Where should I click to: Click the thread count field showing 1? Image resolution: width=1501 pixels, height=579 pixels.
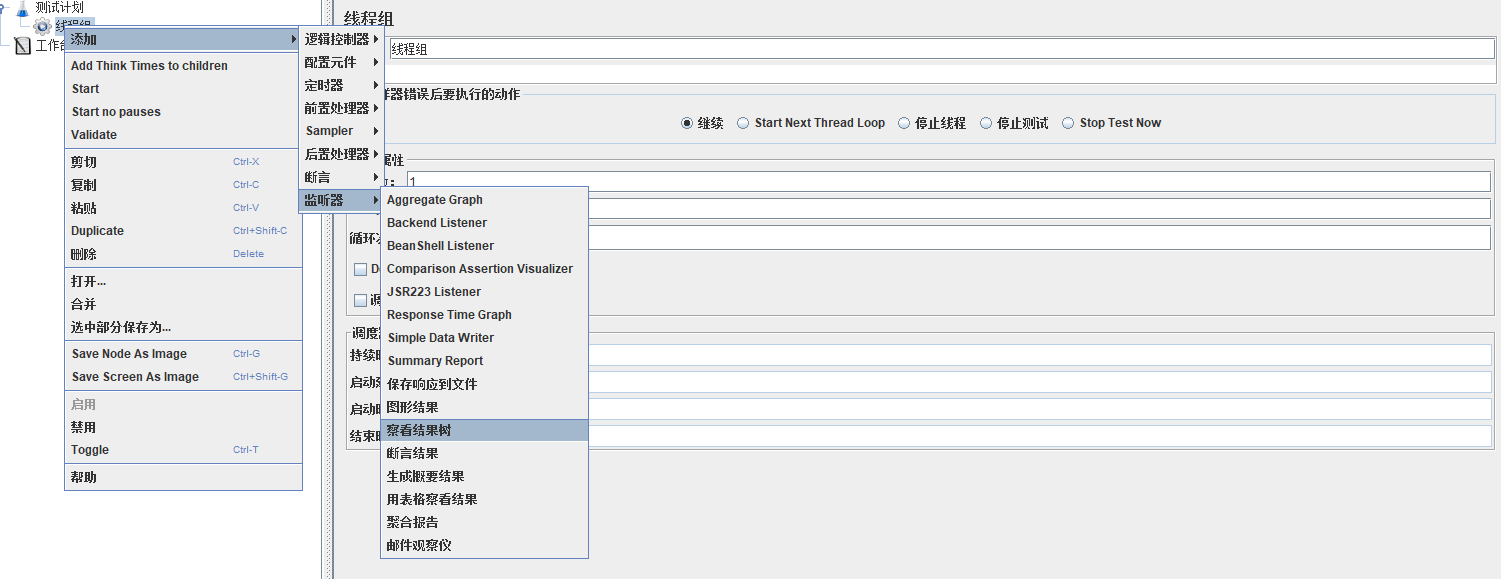pos(949,181)
